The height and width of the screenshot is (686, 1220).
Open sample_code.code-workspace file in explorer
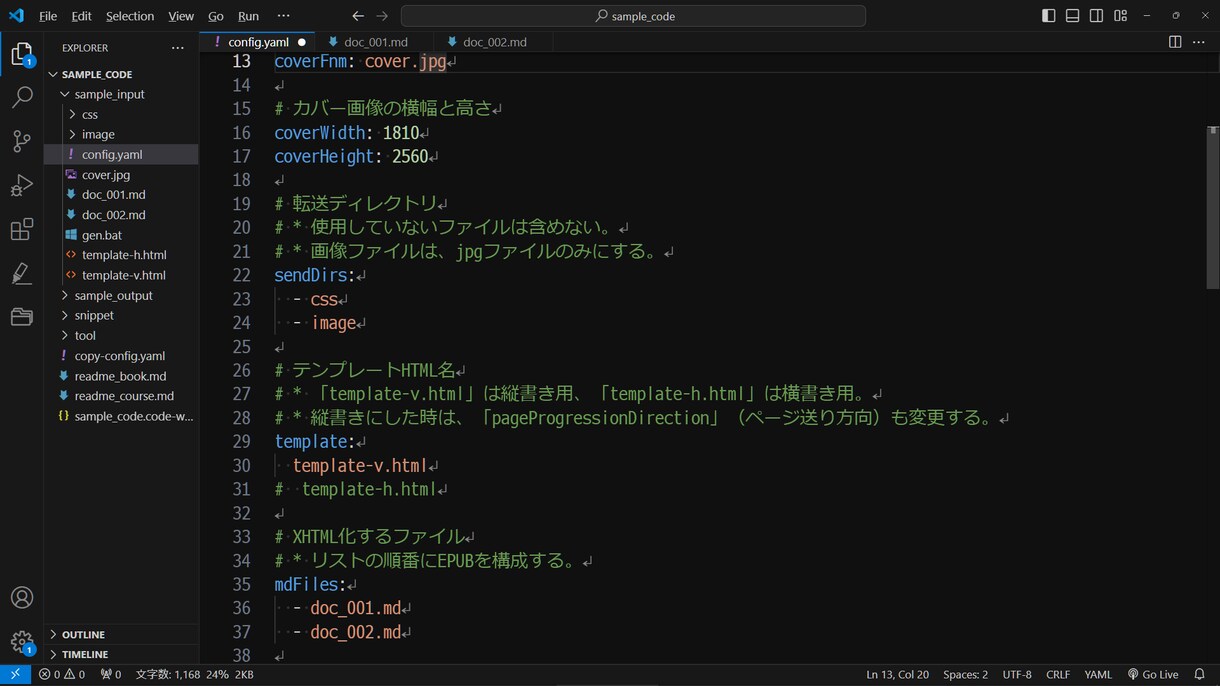coord(121,416)
